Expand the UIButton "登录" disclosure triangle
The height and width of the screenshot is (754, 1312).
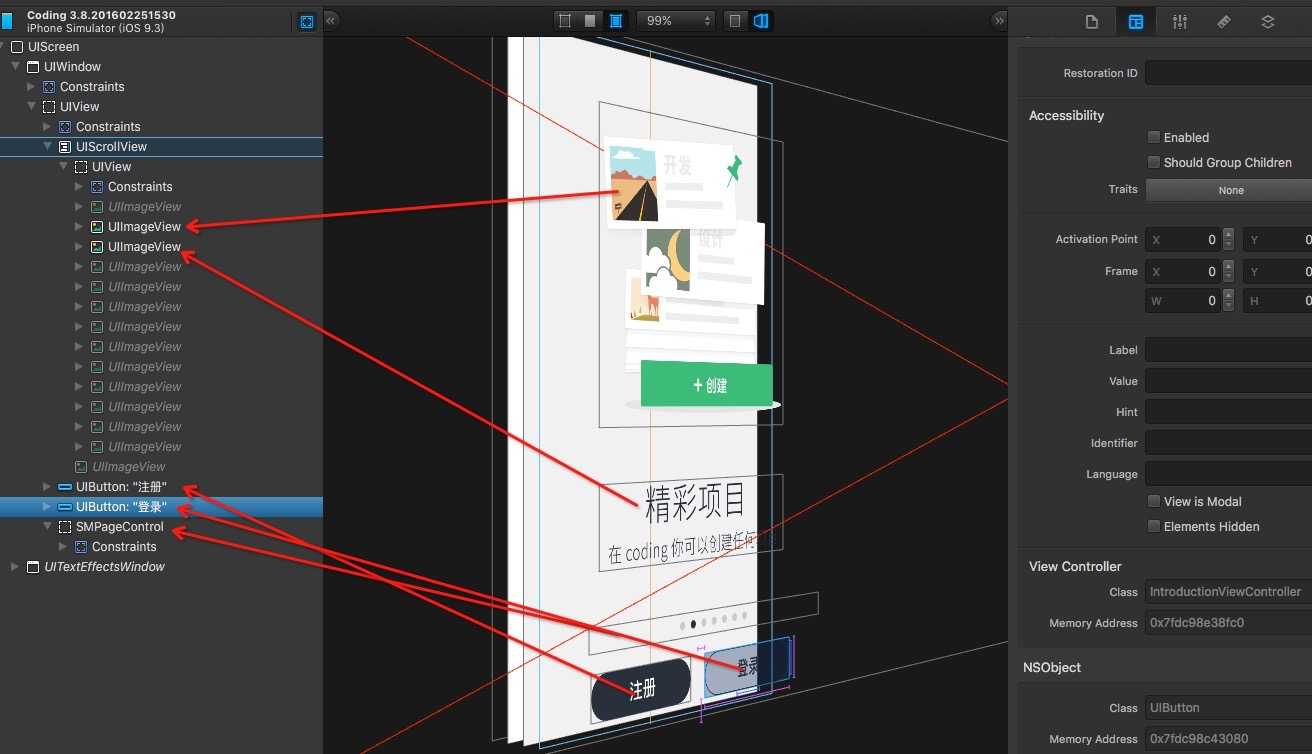(47, 507)
